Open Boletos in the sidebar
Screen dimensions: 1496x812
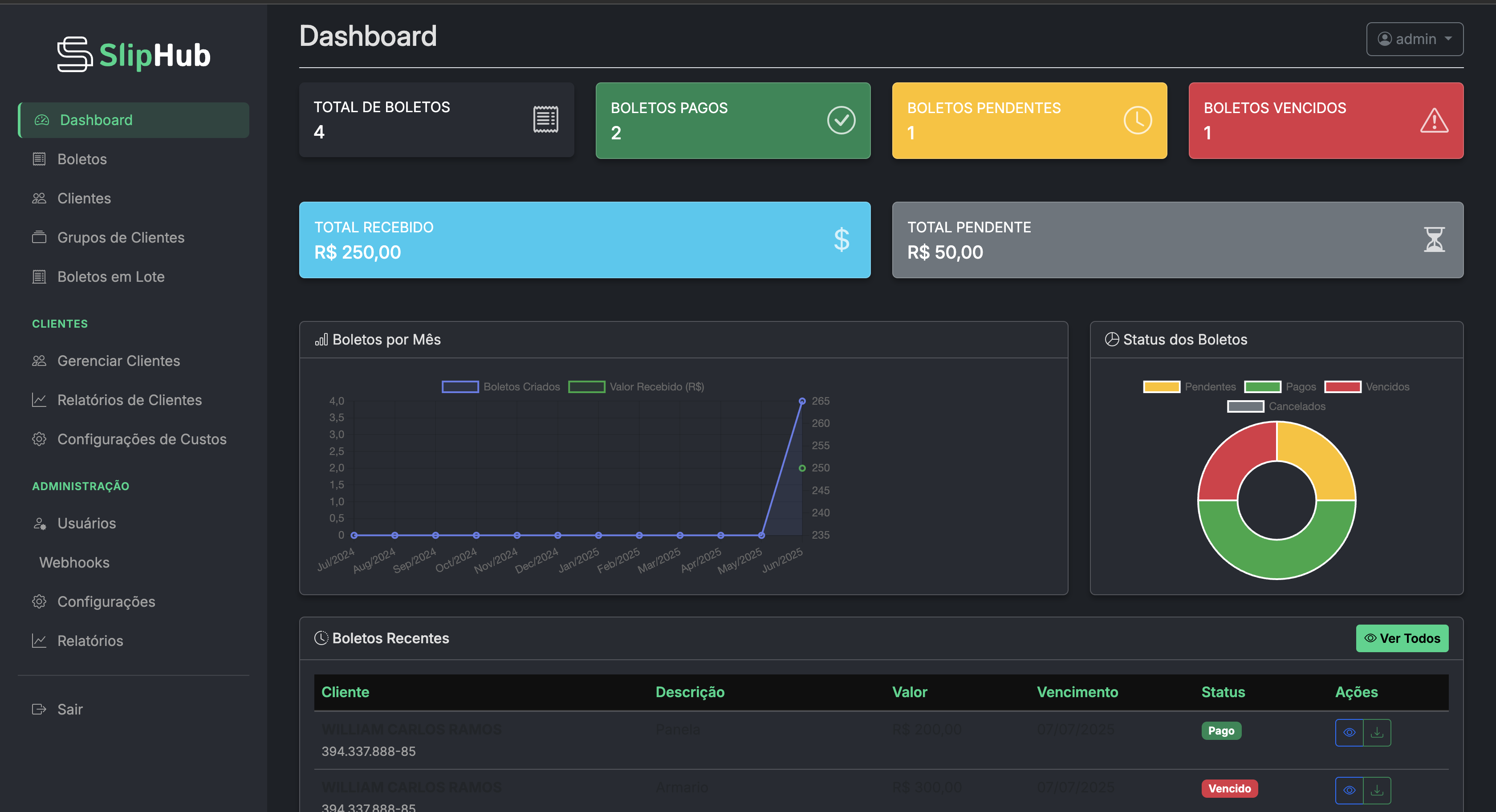[x=82, y=158]
